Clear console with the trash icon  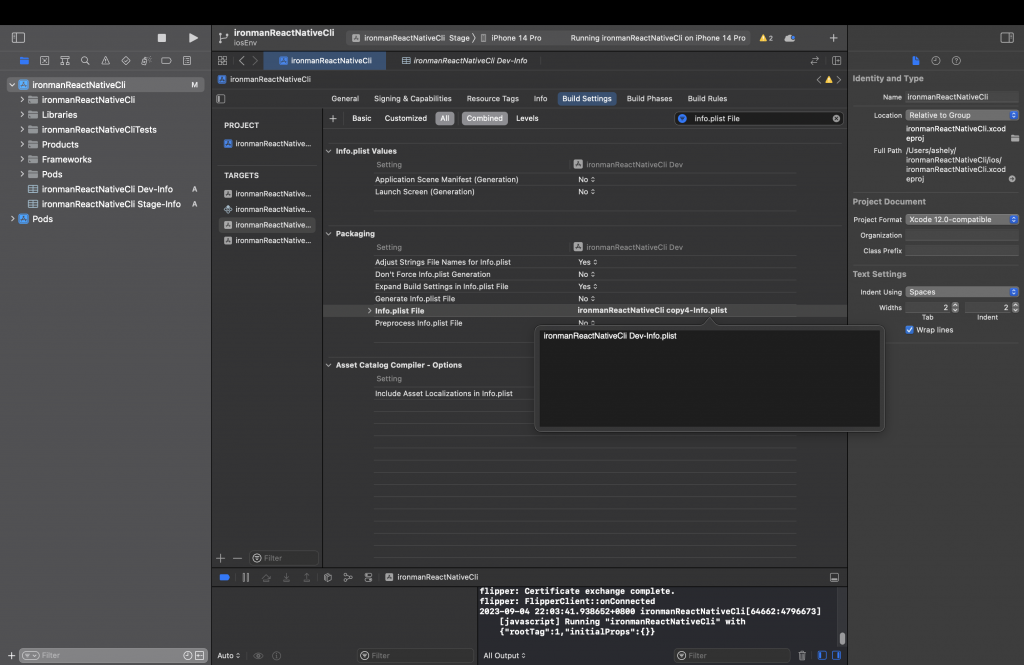(802, 656)
